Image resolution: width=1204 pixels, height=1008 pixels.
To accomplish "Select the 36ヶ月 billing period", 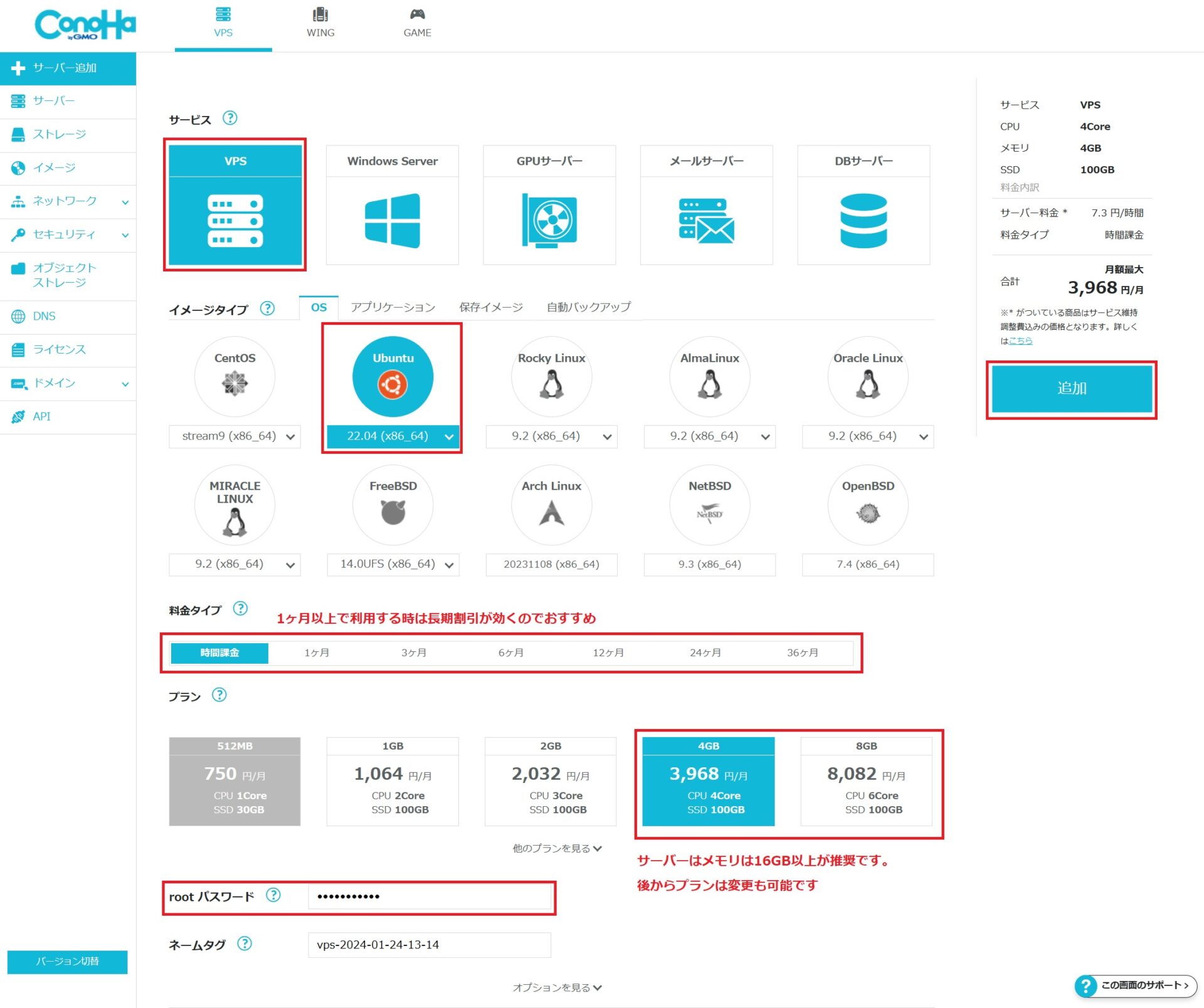I will tap(803, 653).
